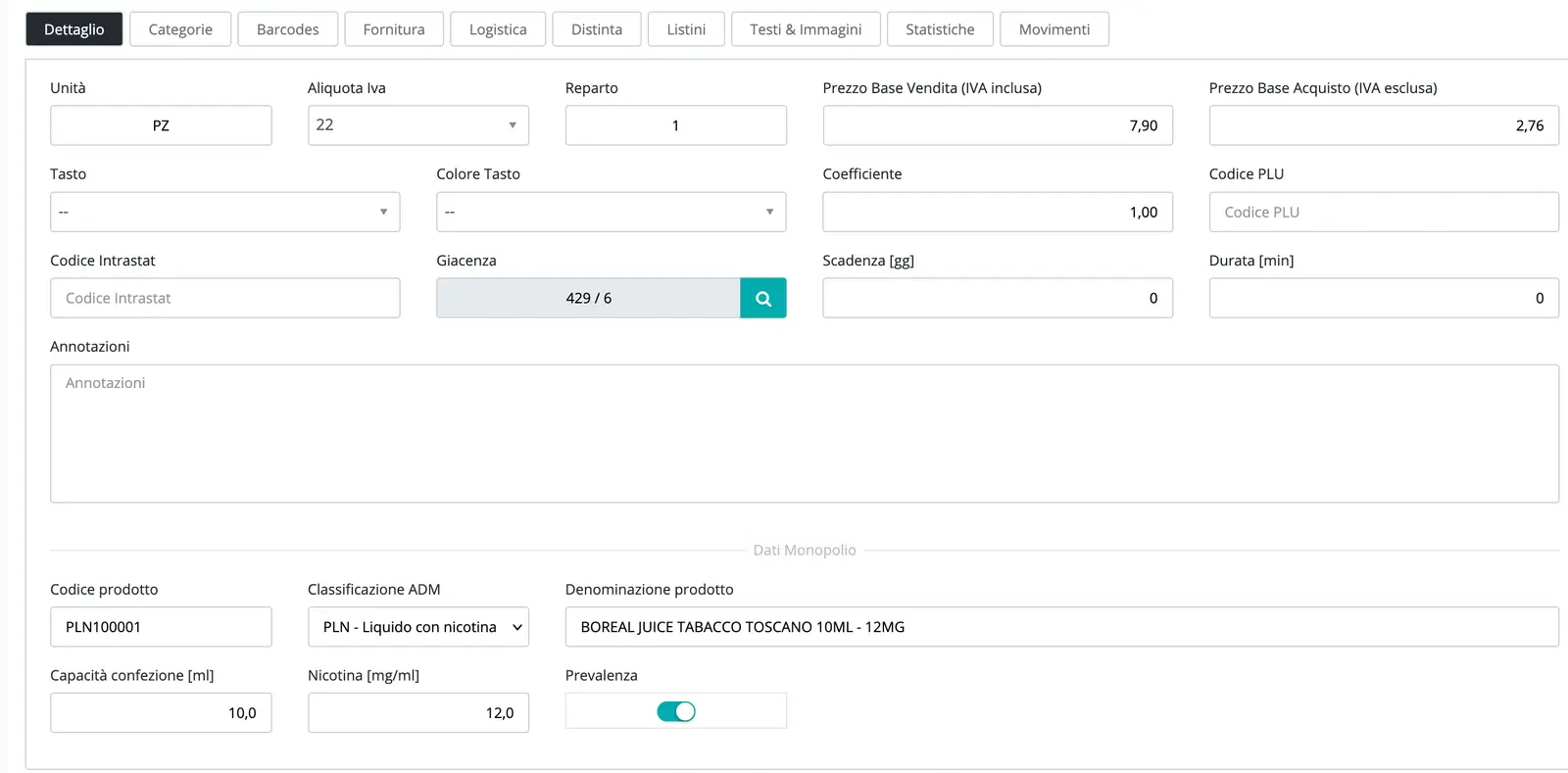Switch to the Categorie tab

point(180,29)
